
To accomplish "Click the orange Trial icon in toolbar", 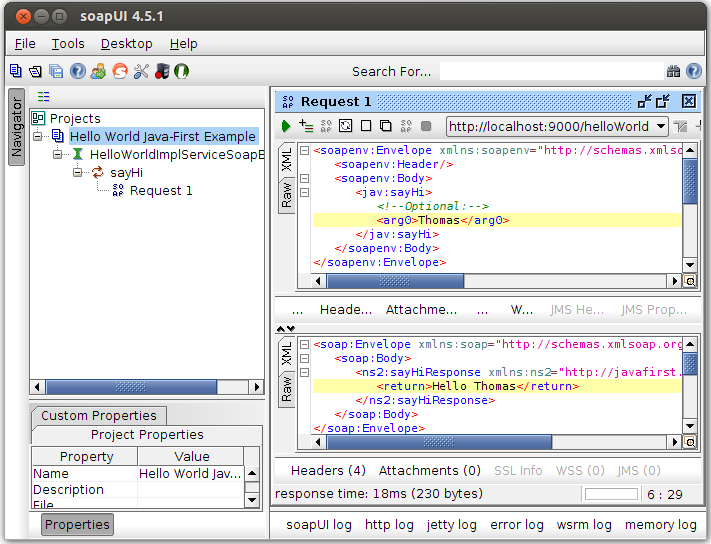I will tap(119, 71).
